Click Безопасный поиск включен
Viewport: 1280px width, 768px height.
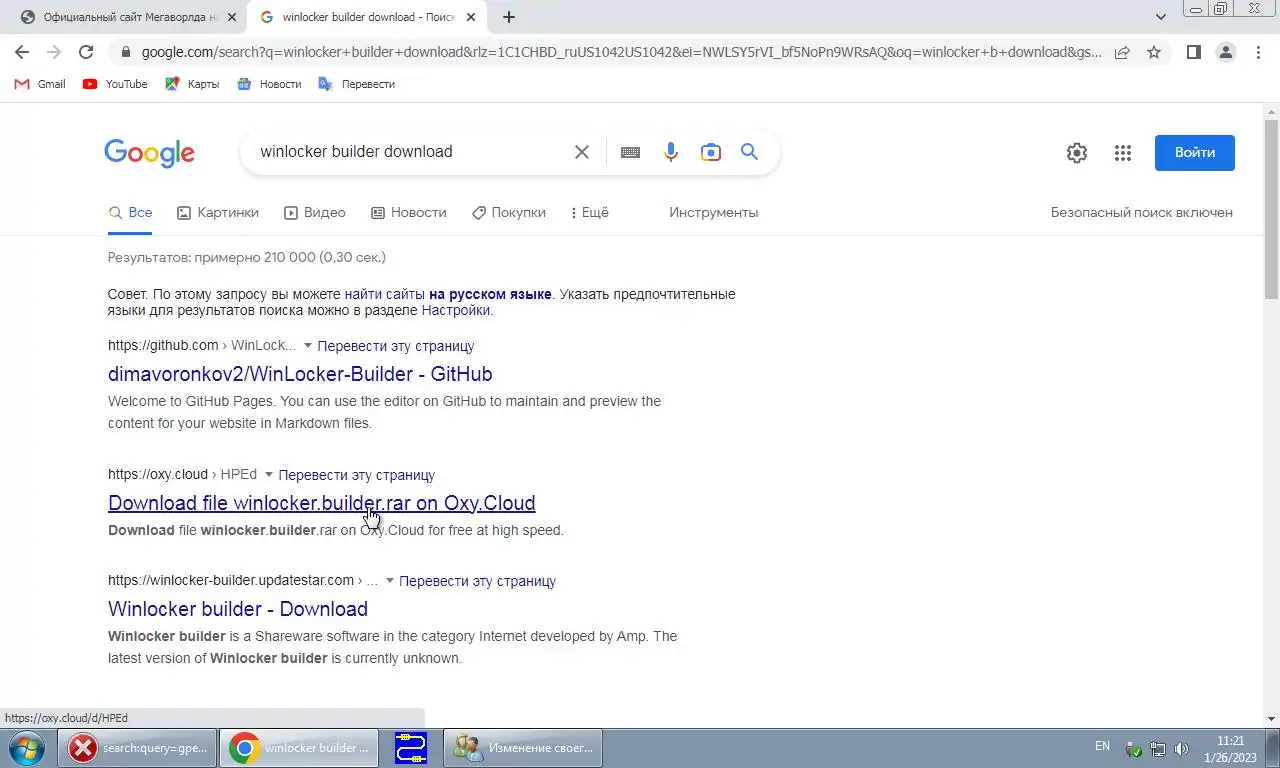(1142, 212)
